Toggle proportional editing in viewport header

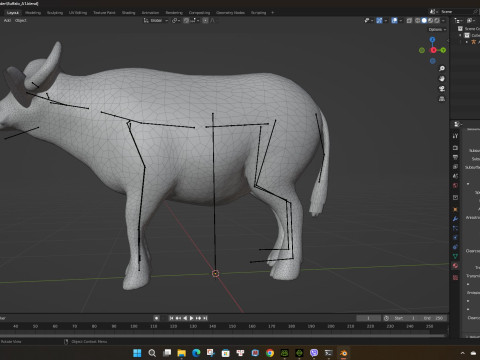[205, 20]
